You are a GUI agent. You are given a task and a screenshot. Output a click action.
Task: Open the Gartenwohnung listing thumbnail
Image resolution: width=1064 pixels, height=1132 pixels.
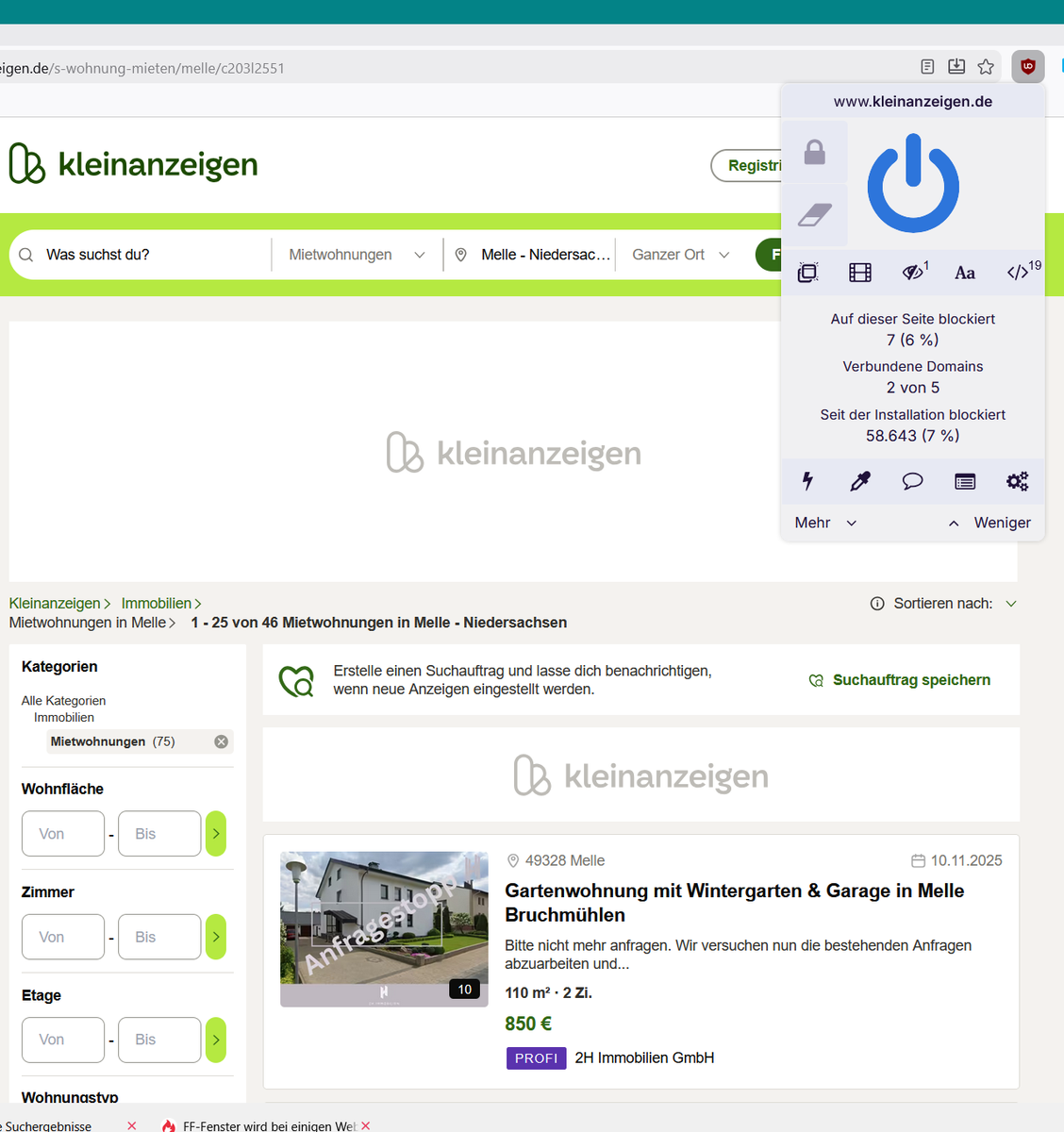(x=384, y=929)
